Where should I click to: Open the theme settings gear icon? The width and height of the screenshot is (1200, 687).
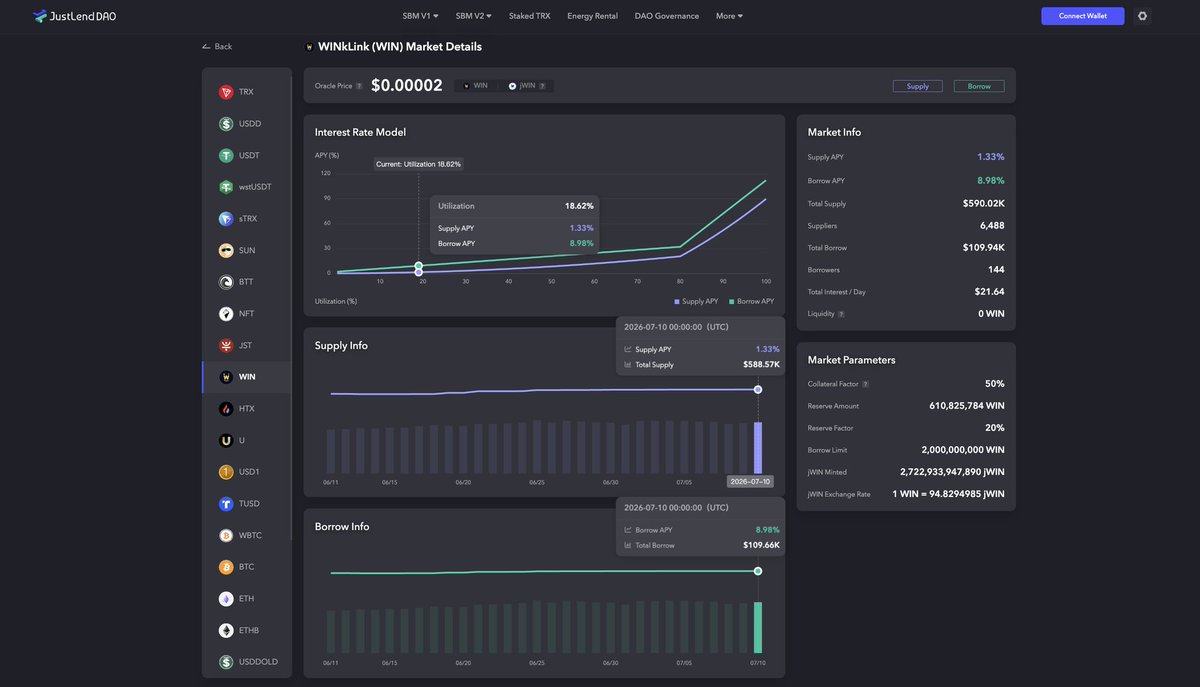[x=1143, y=16]
